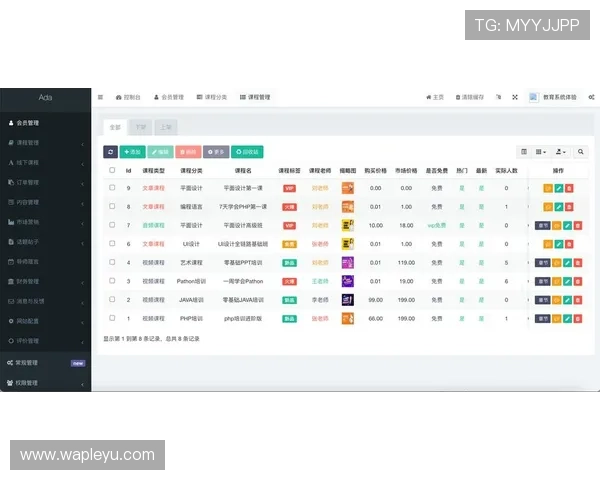Tick the checkbox for row Id 9

112,188
